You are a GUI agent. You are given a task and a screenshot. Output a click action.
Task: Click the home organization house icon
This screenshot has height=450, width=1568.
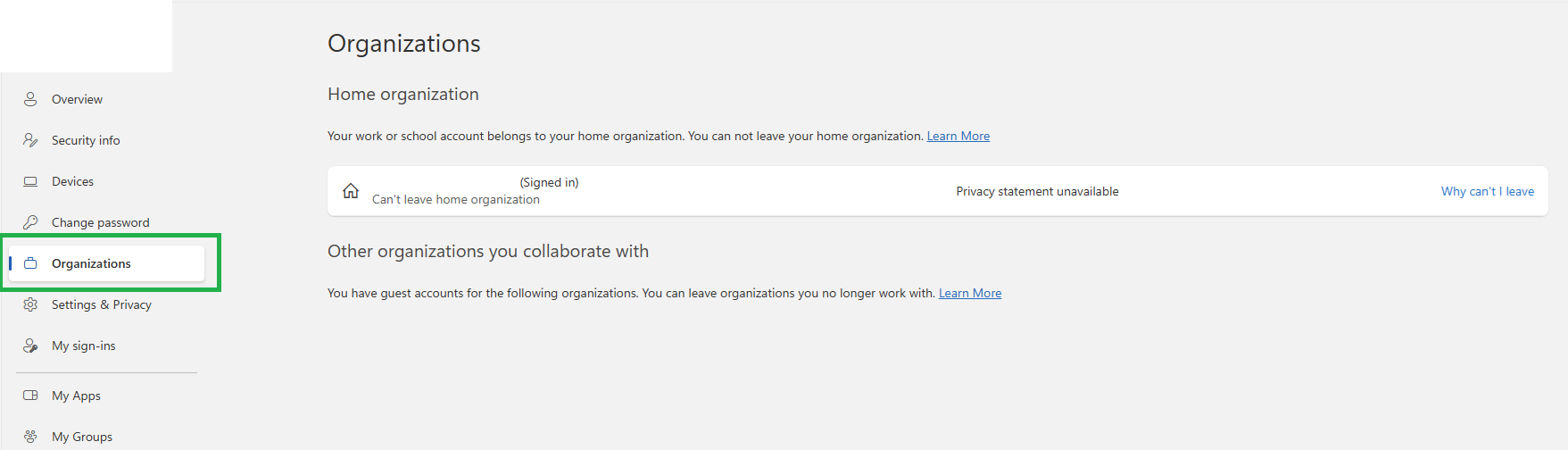pyautogui.click(x=351, y=190)
